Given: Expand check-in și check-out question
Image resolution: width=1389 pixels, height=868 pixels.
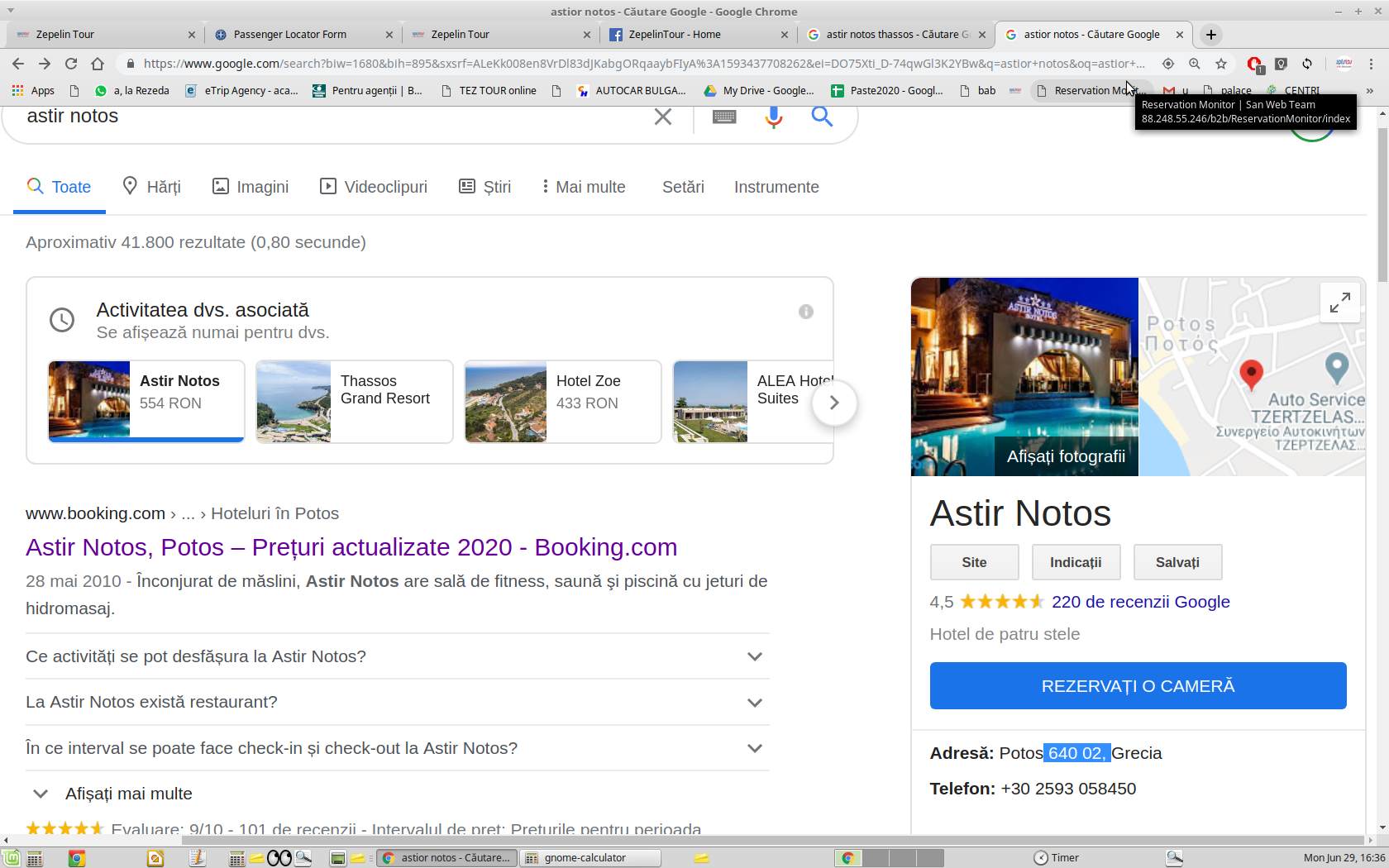Looking at the screenshot, I should [x=398, y=748].
